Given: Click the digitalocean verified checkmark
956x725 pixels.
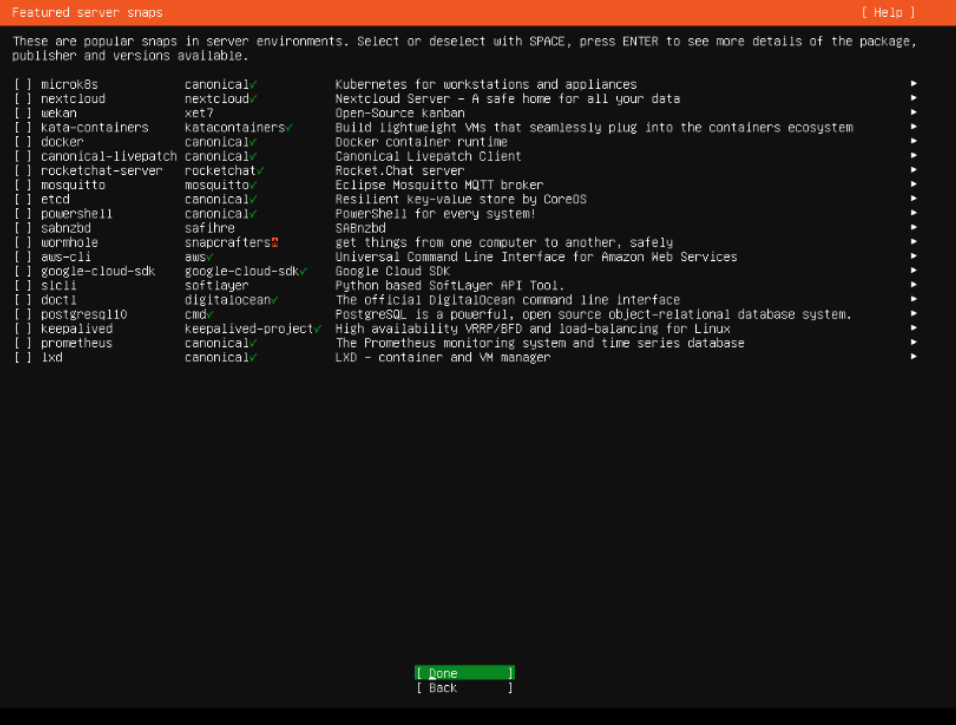Looking at the screenshot, I should click(275, 300).
